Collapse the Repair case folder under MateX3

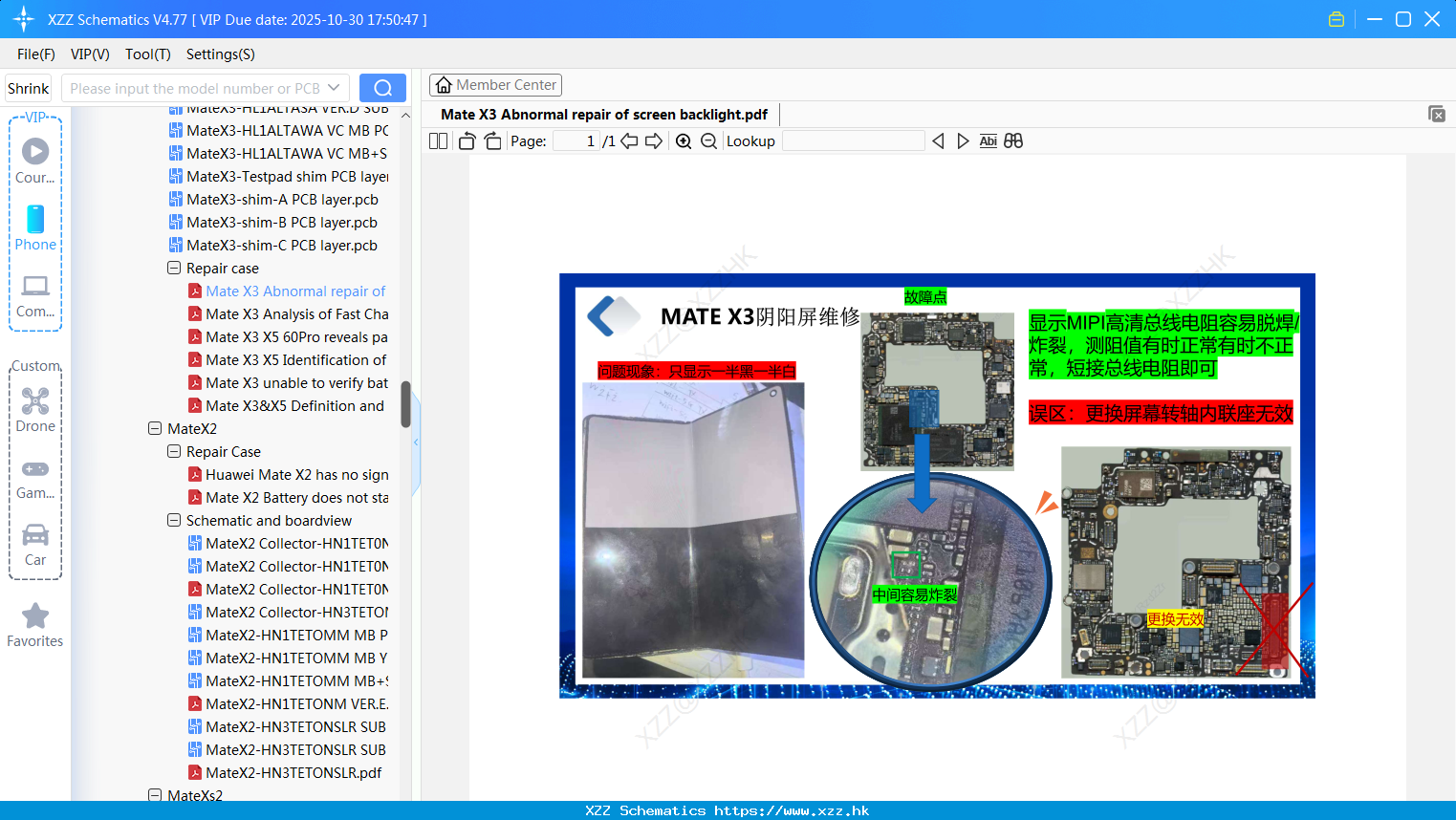[174, 269]
